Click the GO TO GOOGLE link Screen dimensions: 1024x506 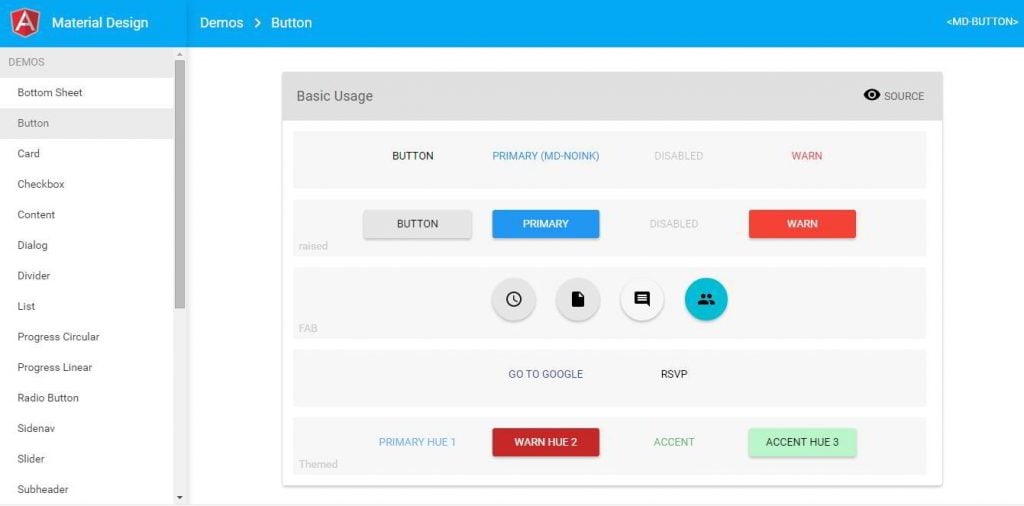(x=545, y=374)
